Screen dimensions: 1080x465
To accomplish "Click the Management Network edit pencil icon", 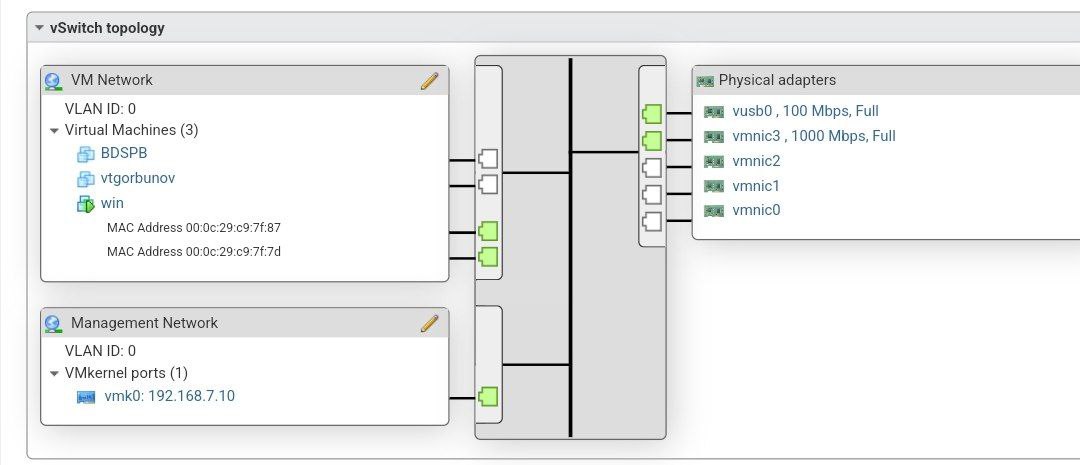I will point(430,323).
